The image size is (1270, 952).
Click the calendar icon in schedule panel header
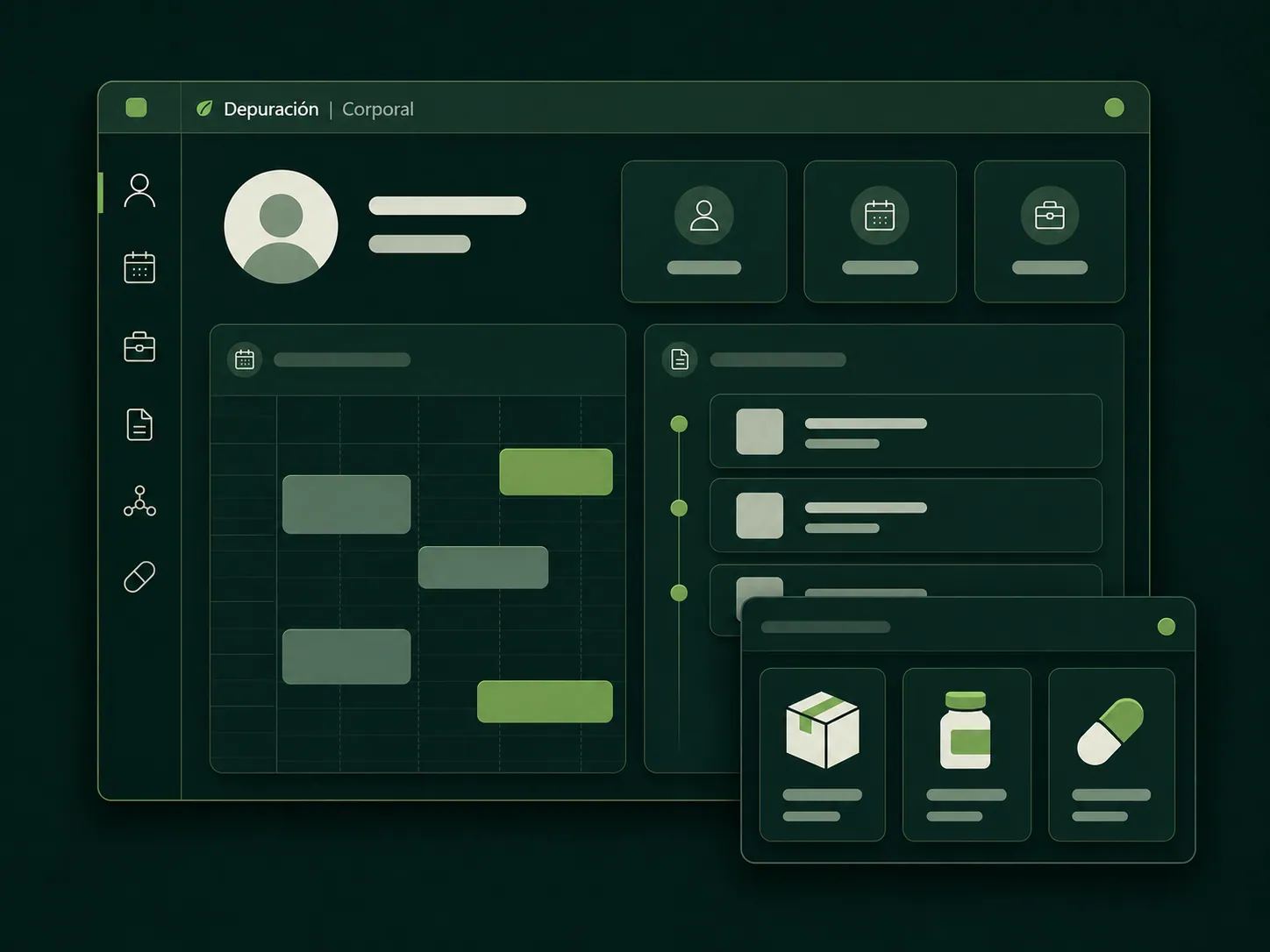click(245, 359)
